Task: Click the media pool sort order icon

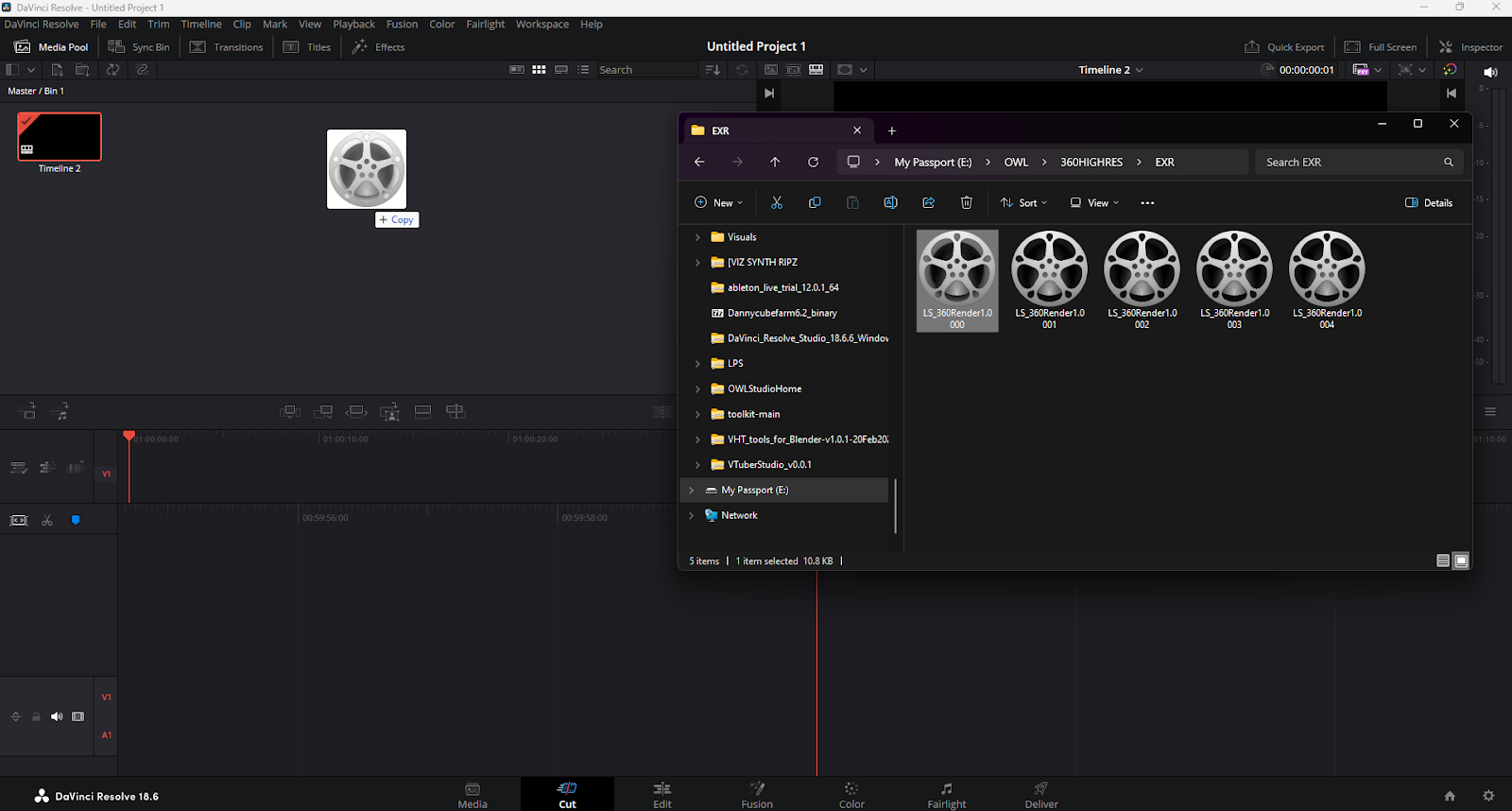Action: click(x=713, y=70)
